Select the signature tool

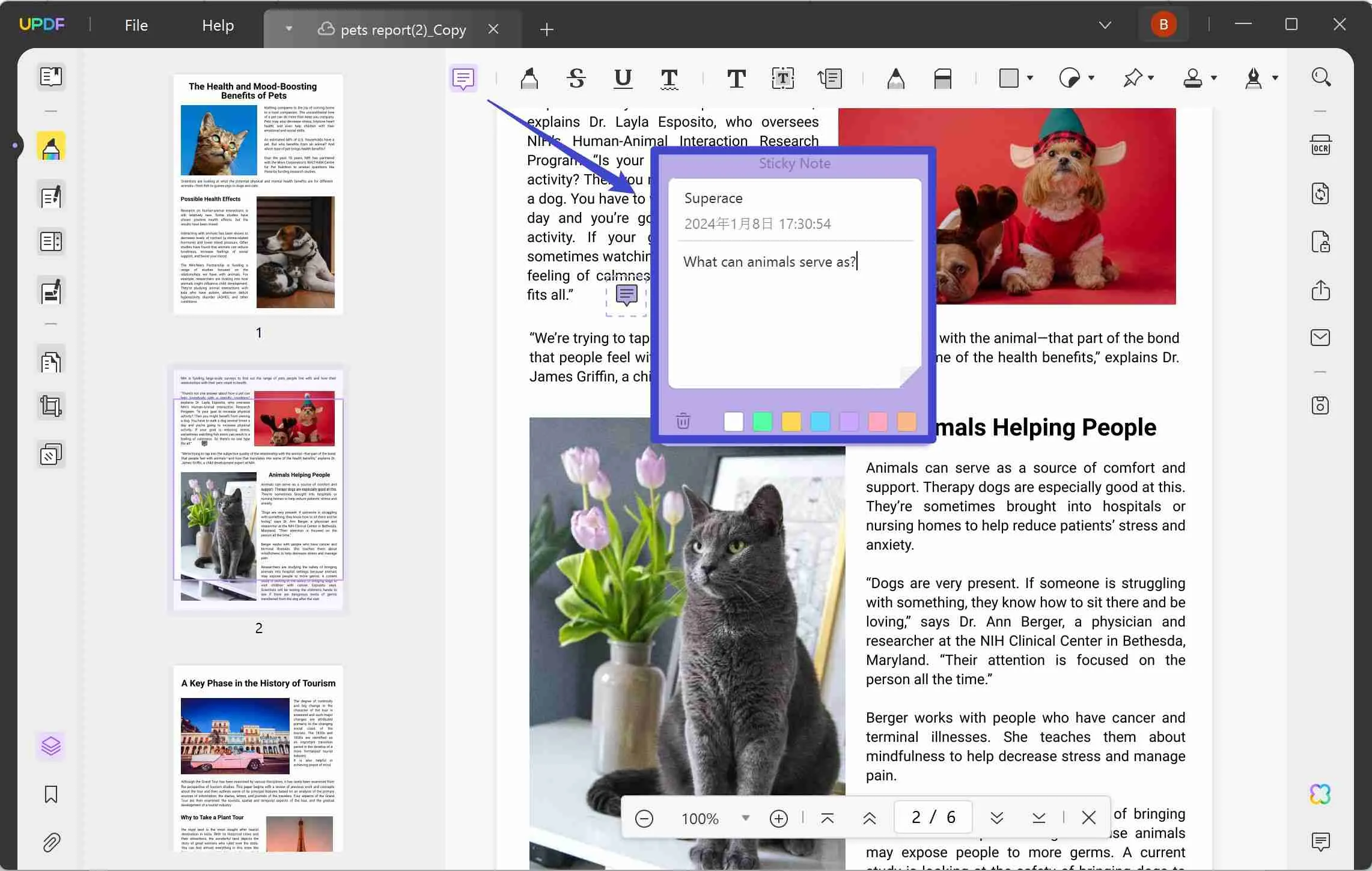pyautogui.click(x=1255, y=77)
